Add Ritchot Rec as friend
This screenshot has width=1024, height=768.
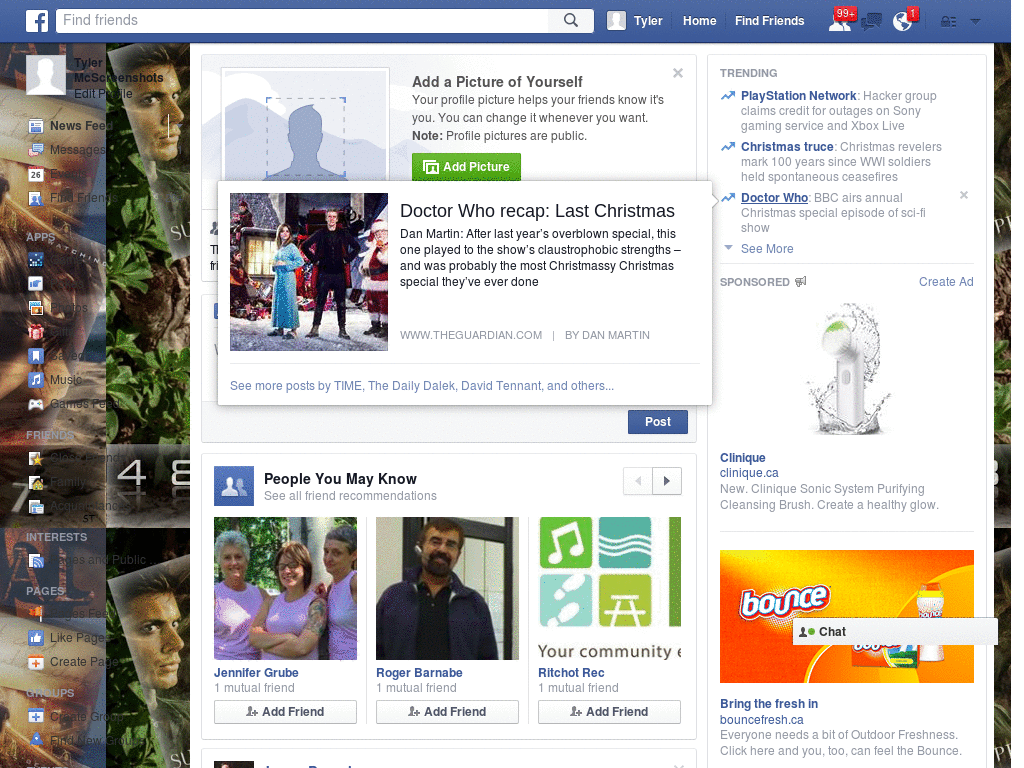[609, 712]
